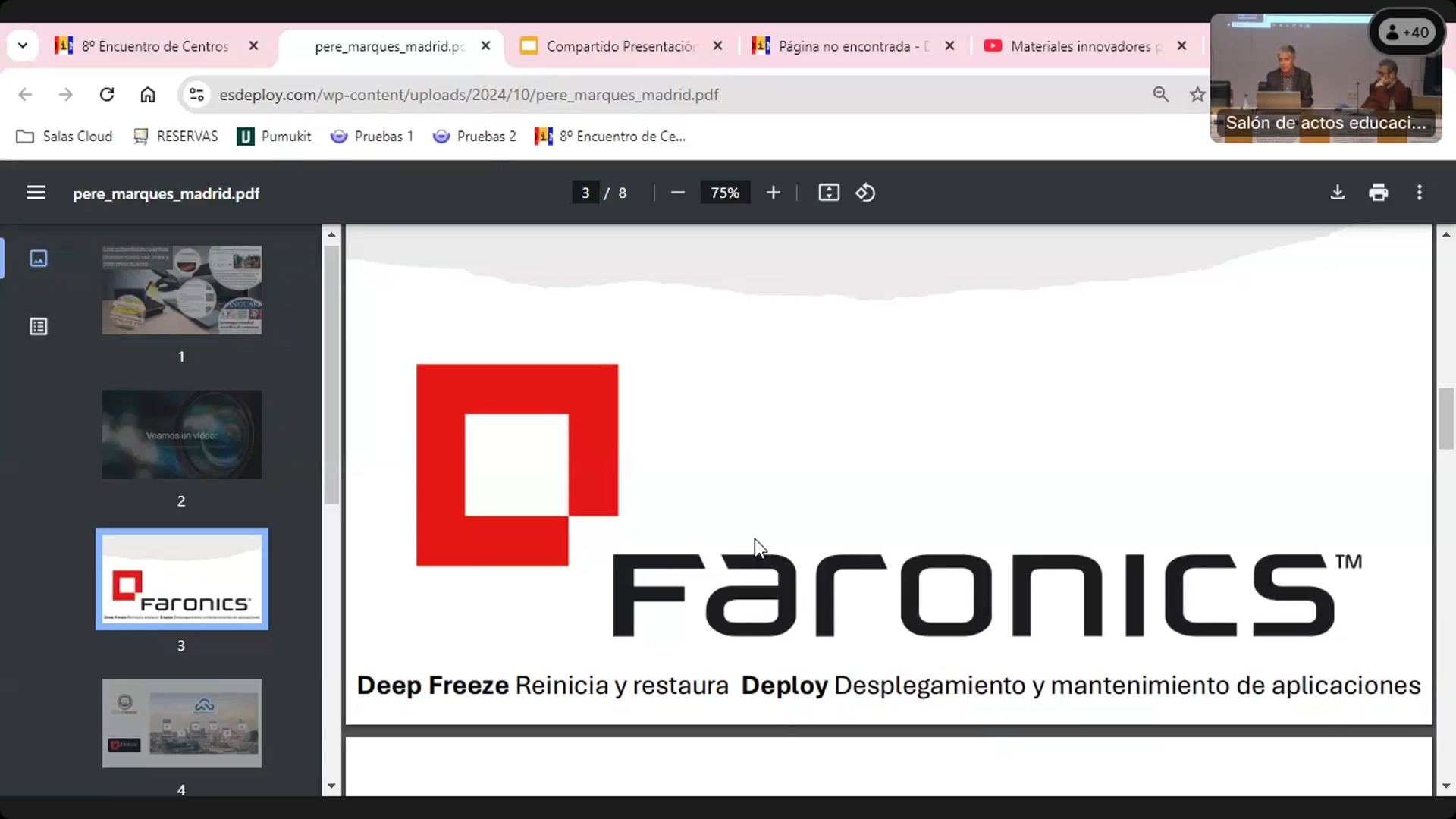
Task: Open the tab search dropdown arrow
Action: click(23, 45)
